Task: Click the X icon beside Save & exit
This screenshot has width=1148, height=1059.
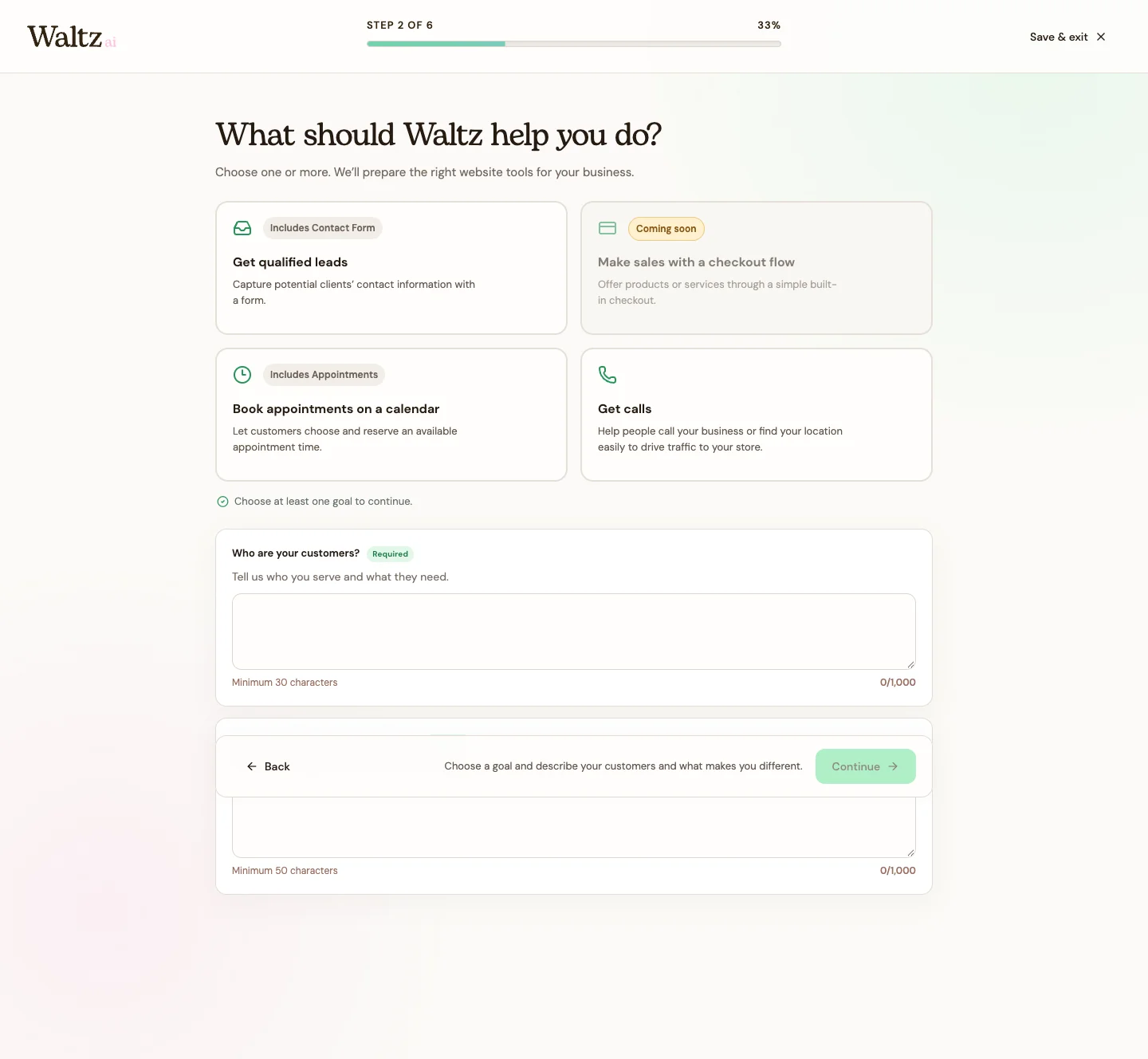Action: point(1101,37)
